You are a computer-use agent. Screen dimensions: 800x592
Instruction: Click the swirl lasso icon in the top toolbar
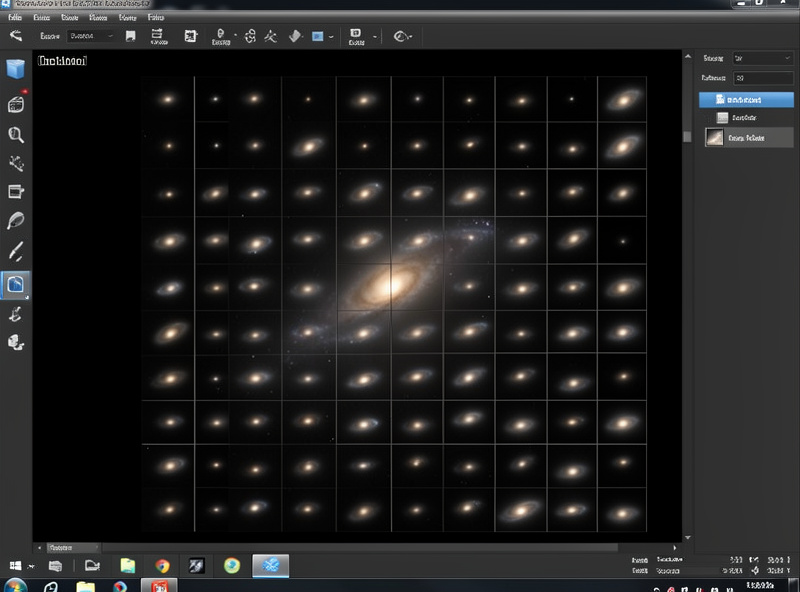tap(250, 36)
